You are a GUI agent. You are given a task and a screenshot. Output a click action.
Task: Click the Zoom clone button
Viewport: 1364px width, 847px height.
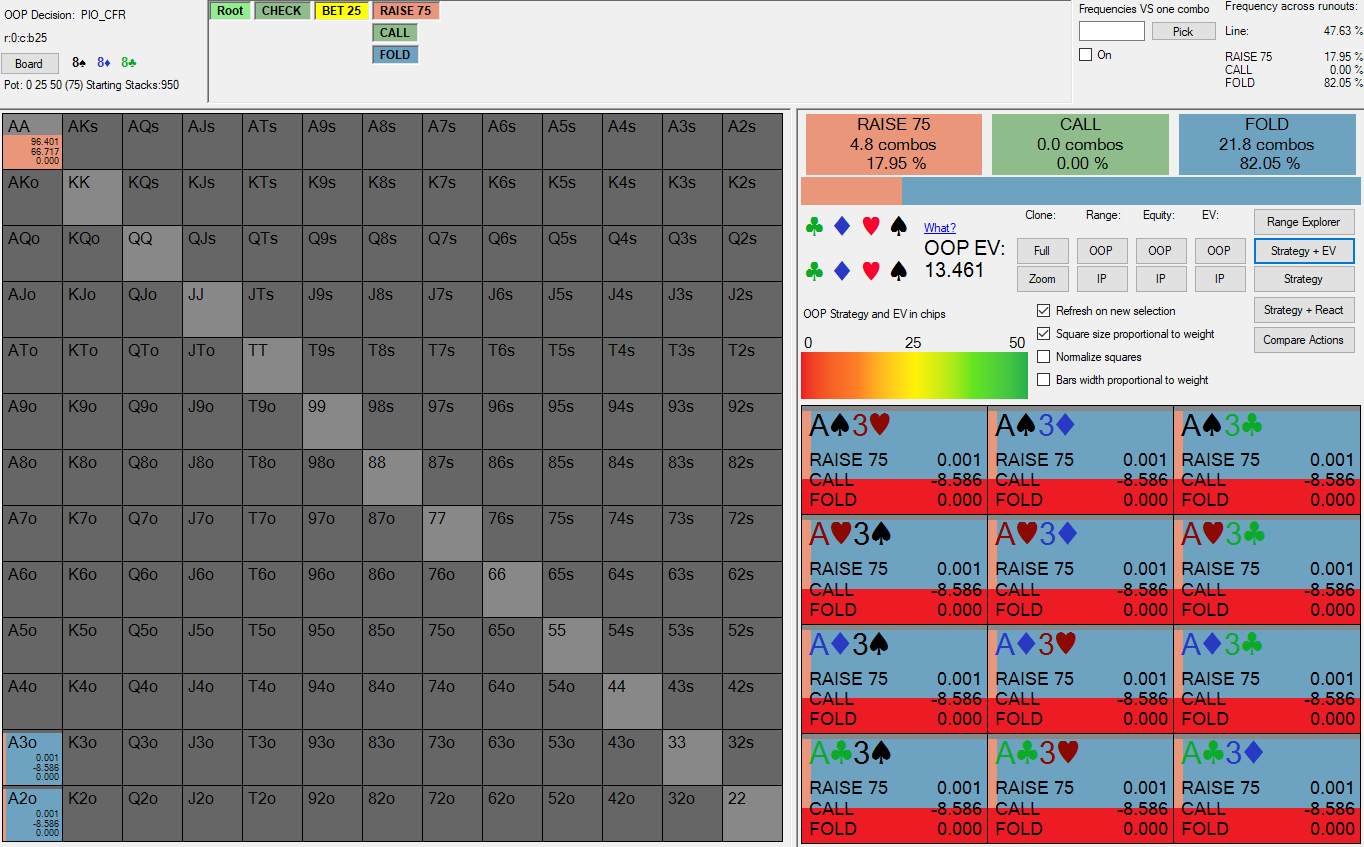[1042, 279]
